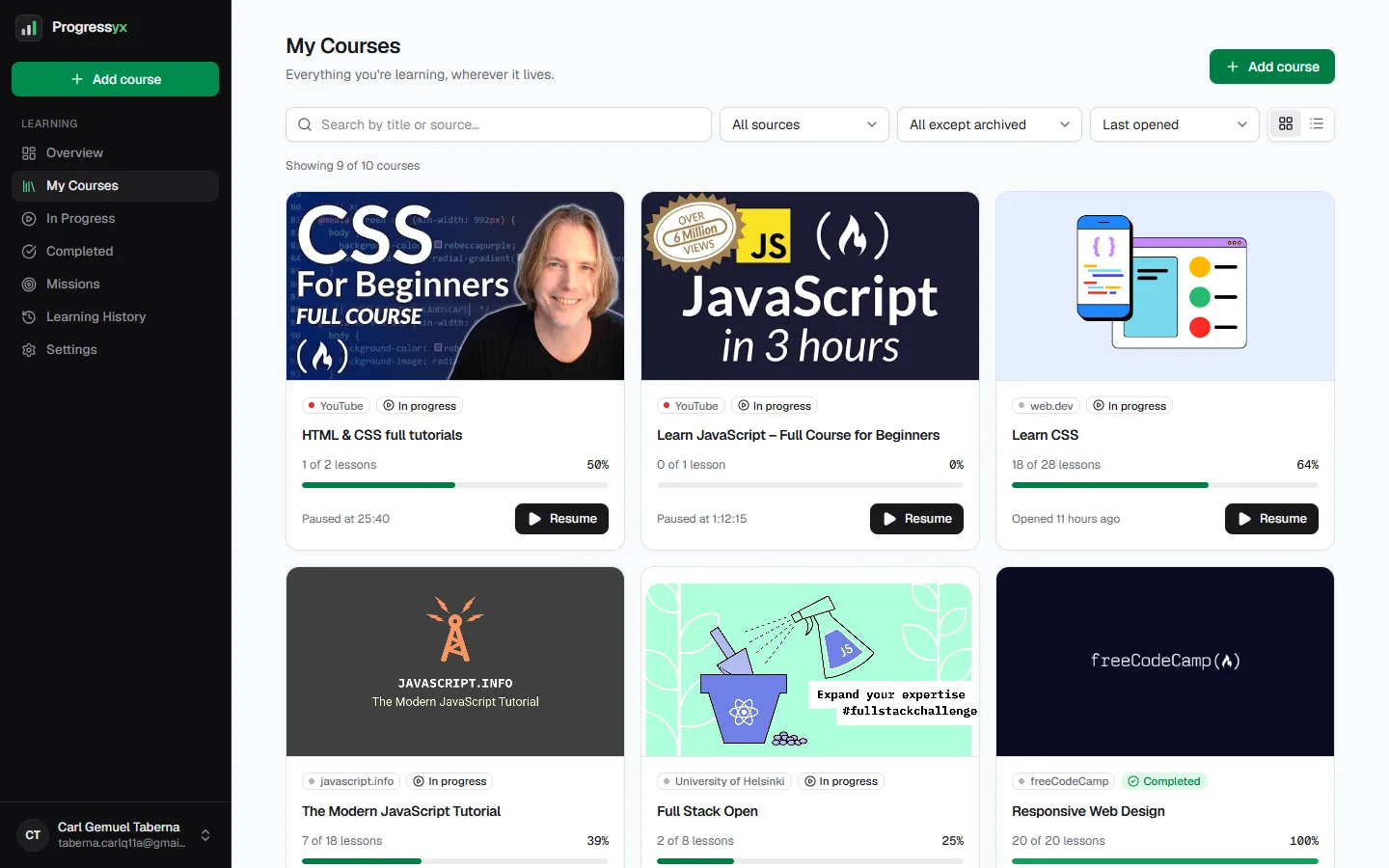Select My Courses in the sidebar

click(115, 186)
